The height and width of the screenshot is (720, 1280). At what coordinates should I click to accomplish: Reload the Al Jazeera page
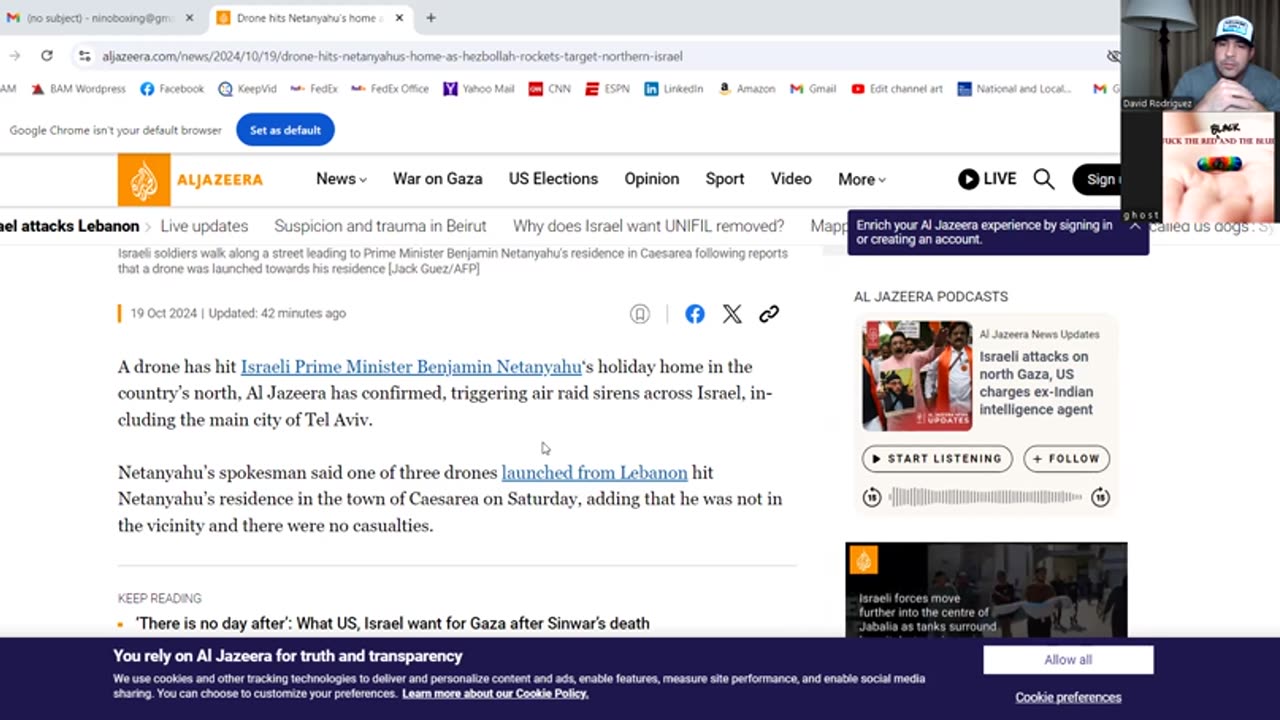pos(46,56)
